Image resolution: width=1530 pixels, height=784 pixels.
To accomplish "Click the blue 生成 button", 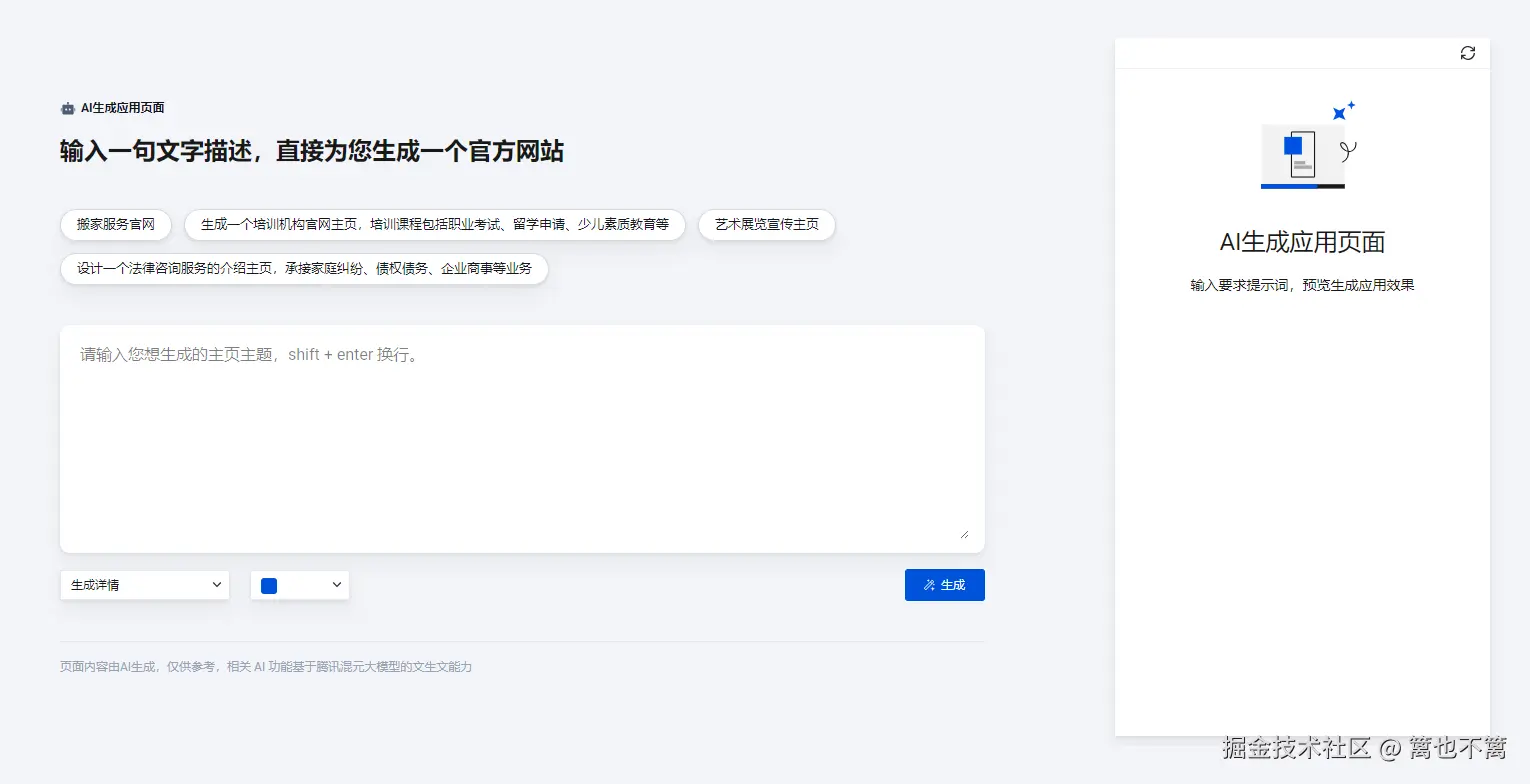I will (x=945, y=585).
